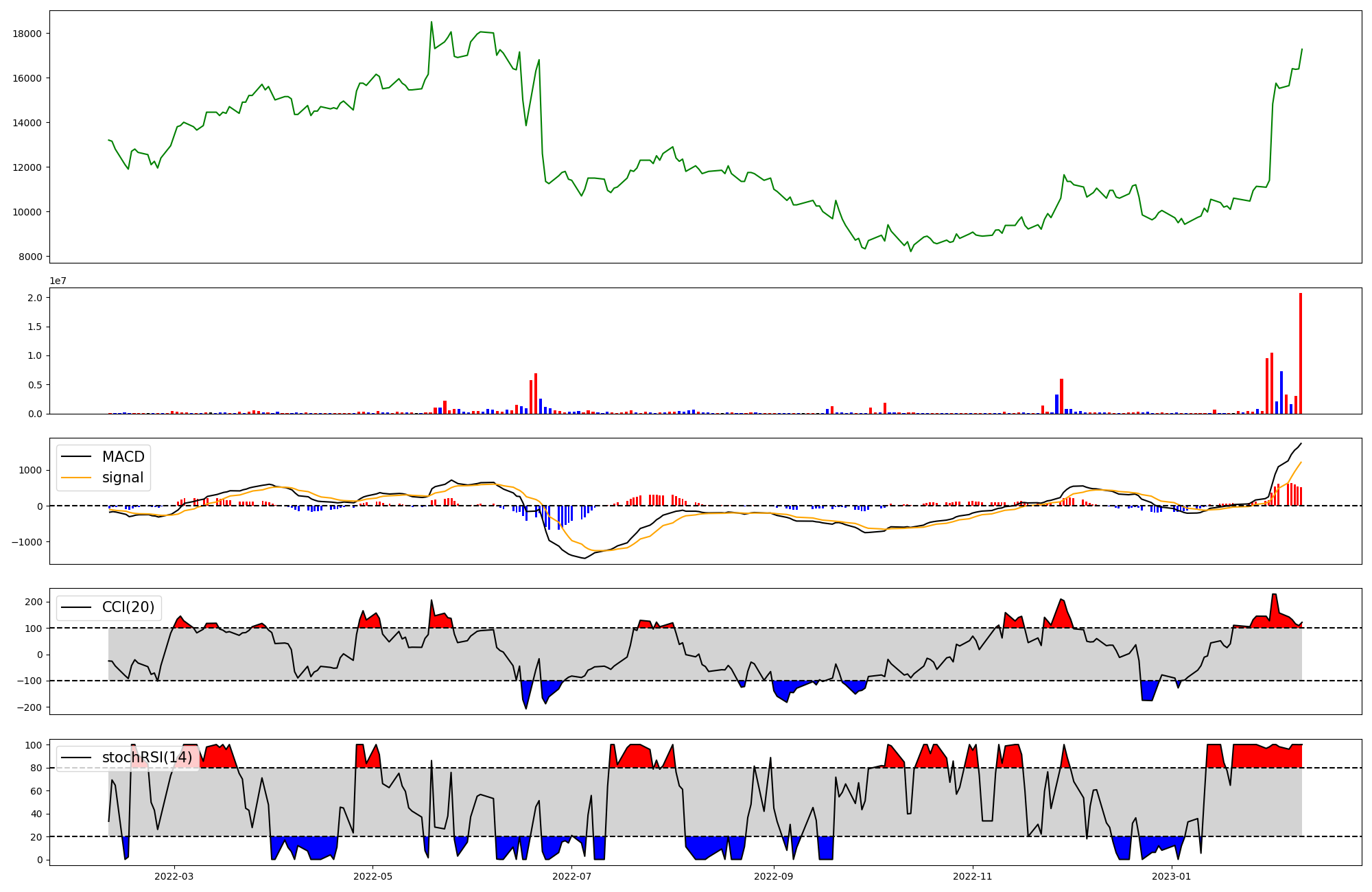This screenshot has height=892, width=1372.
Task: Click the 8000 price axis label
Action: 30,257
